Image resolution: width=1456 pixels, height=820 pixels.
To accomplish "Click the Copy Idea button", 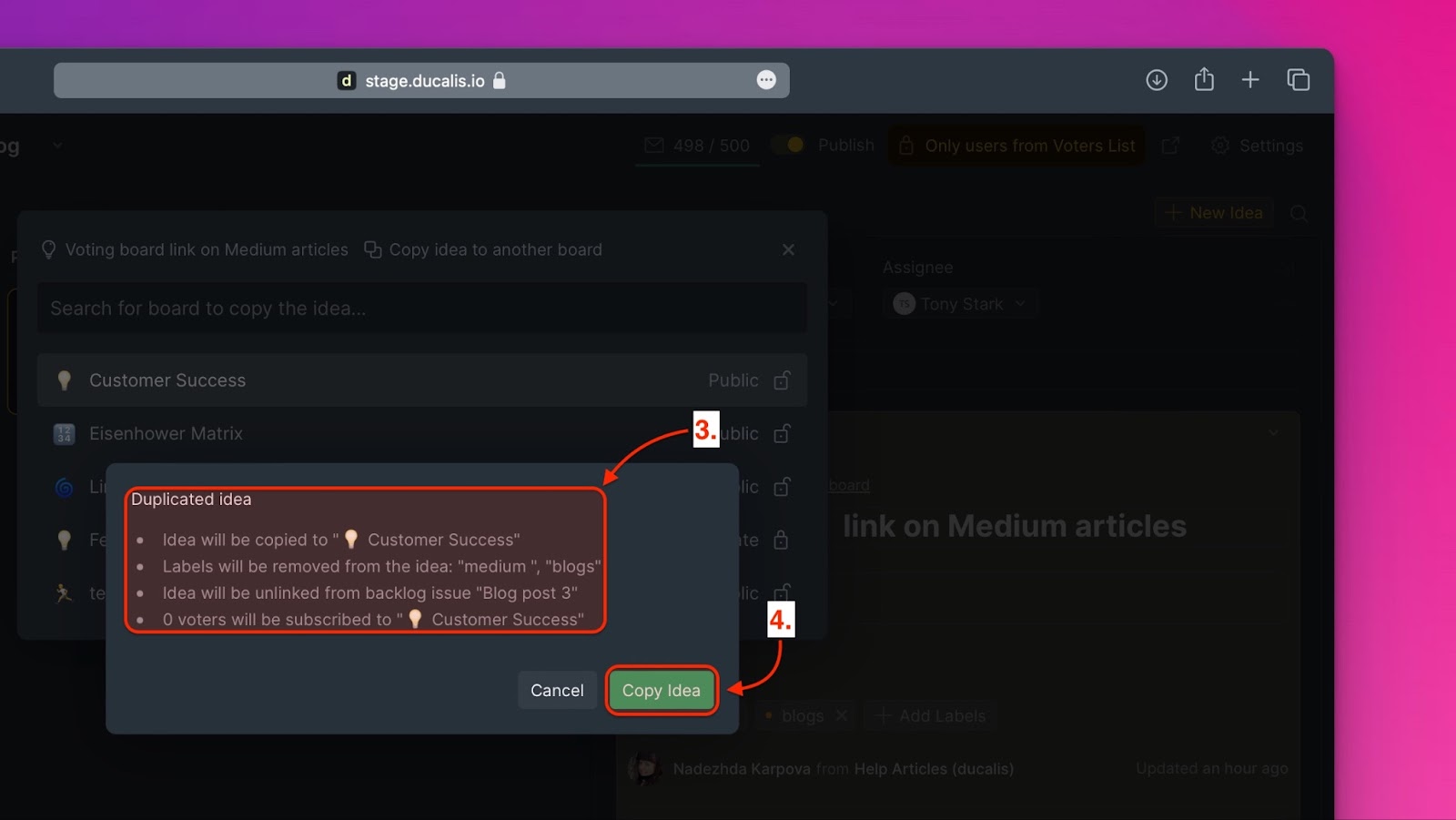I will (661, 691).
